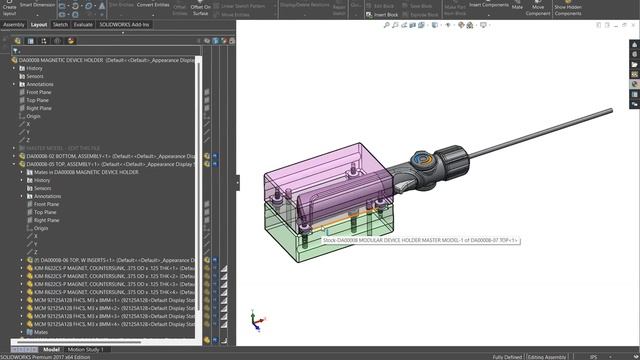Click the arc sketch tool icon

(75, 6)
